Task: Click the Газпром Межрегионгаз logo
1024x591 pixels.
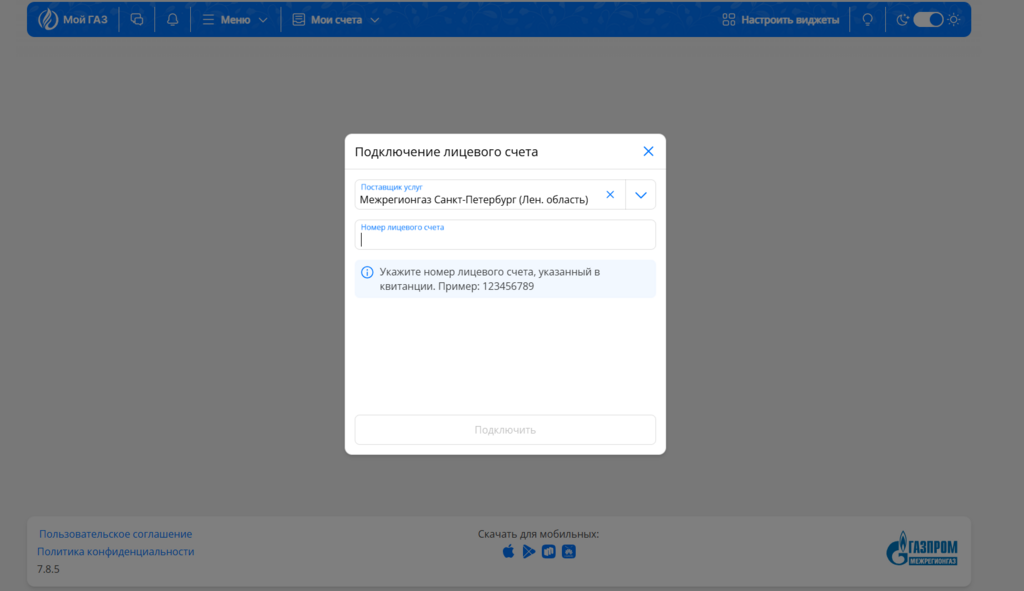Action: pyautogui.click(x=922, y=549)
